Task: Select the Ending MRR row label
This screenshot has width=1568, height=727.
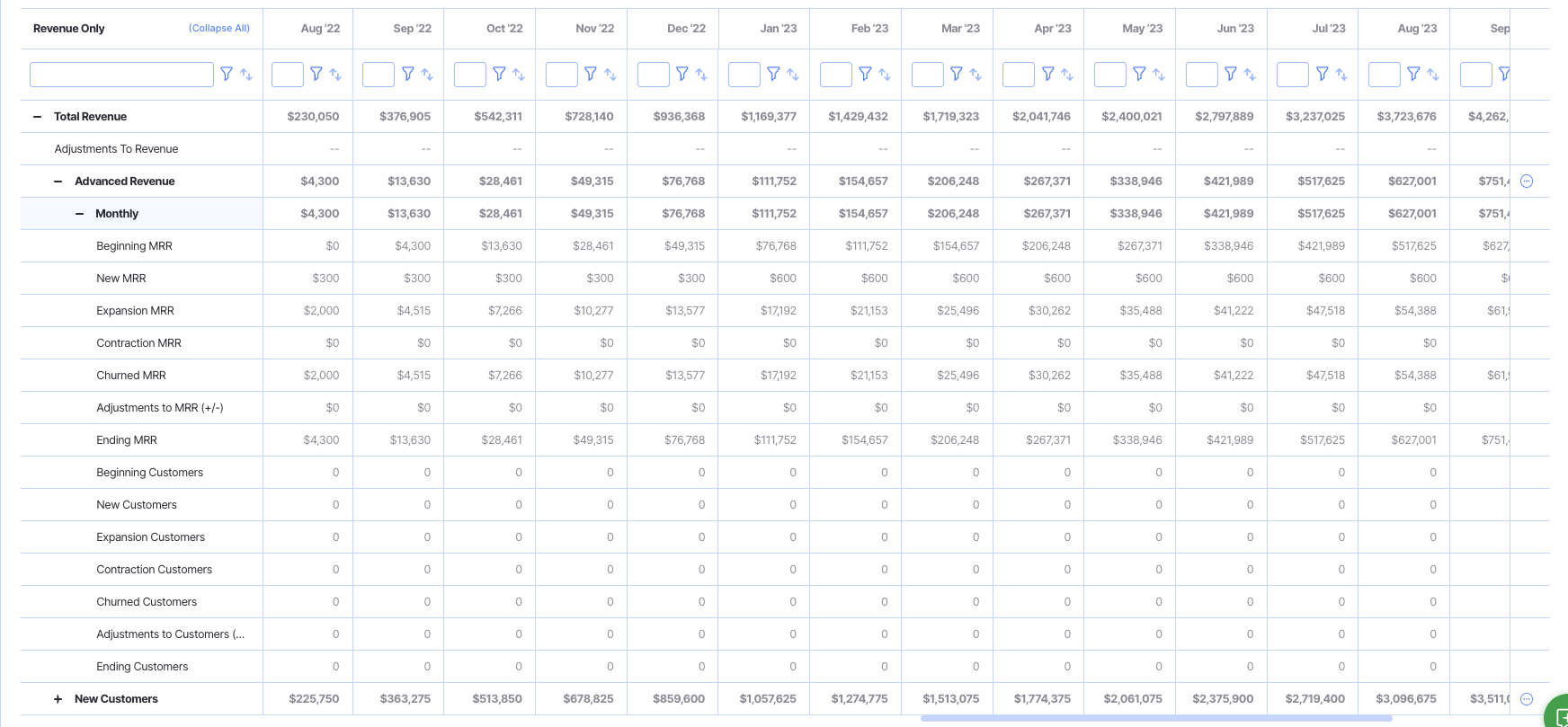Action: click(127, 440)
